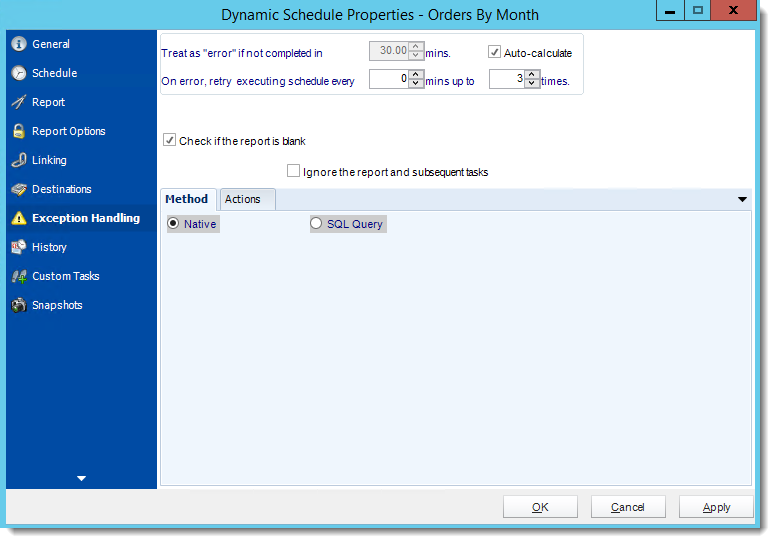Increase the retry interval minutes spinner

click(416, 75)
